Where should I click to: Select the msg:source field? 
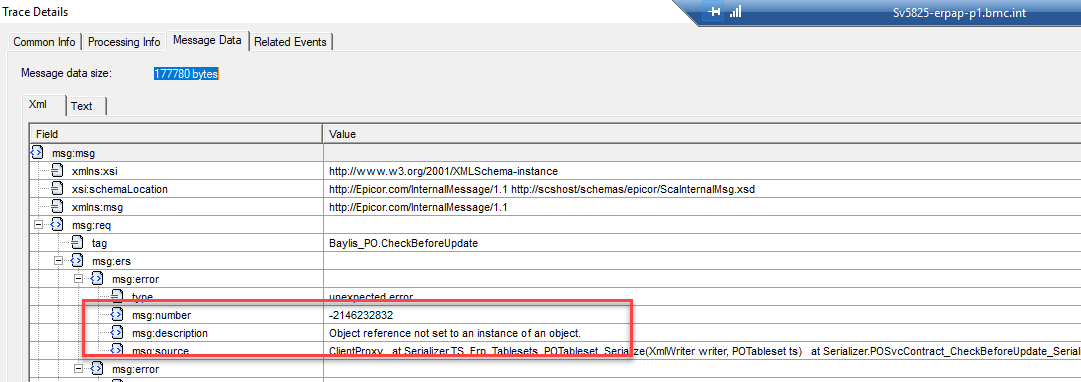pos(160,351)
